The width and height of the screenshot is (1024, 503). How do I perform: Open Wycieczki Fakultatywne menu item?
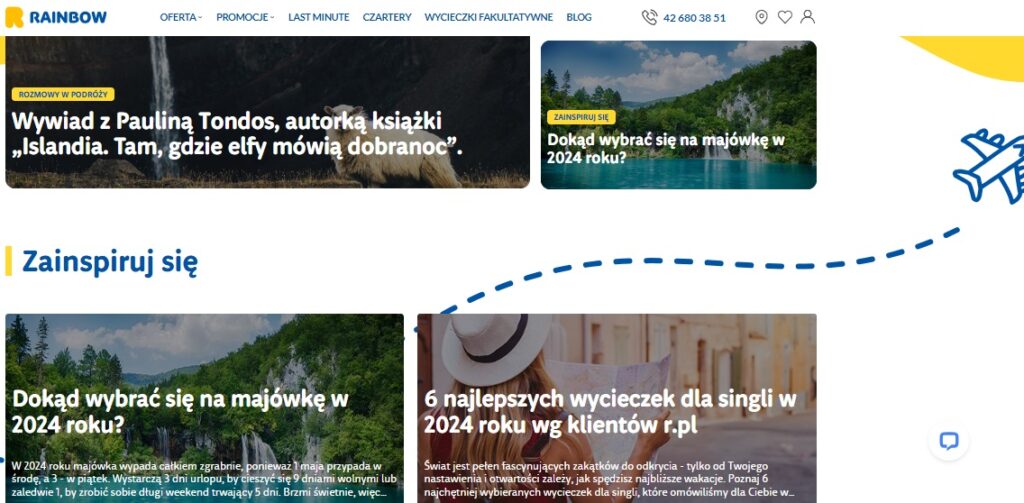488,18
